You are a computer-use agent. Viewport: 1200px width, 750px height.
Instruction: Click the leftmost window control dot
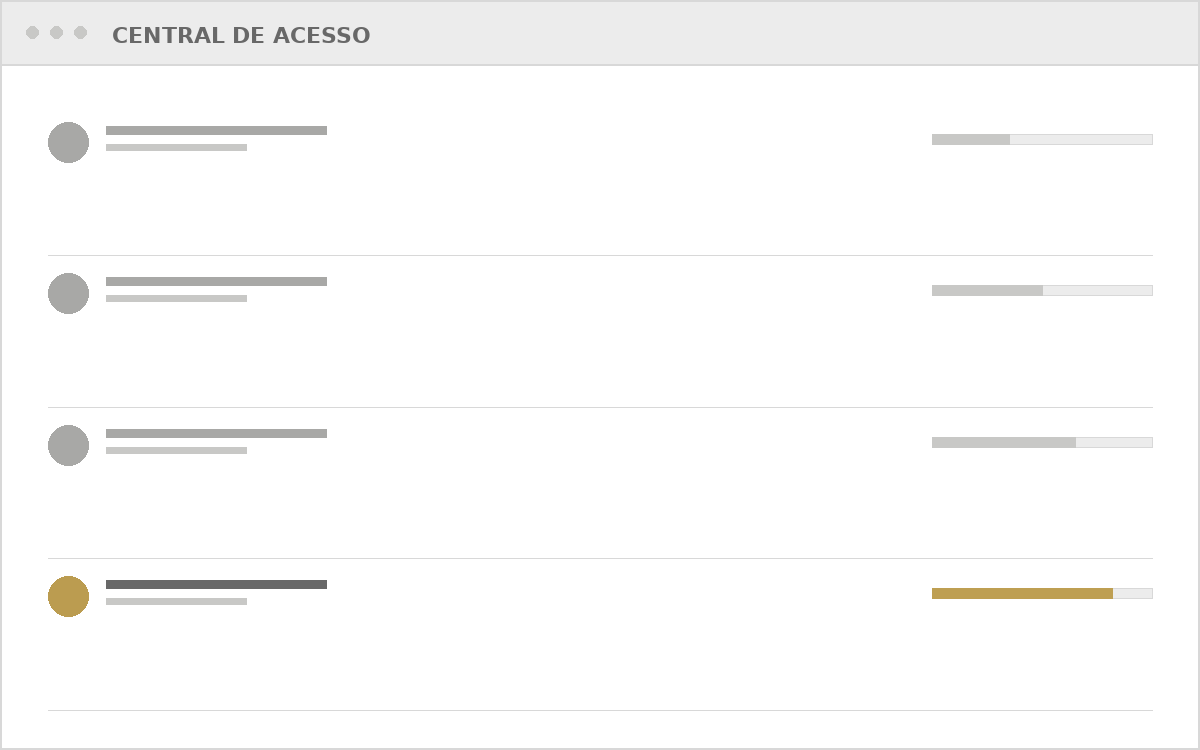(x=32, y=33)
